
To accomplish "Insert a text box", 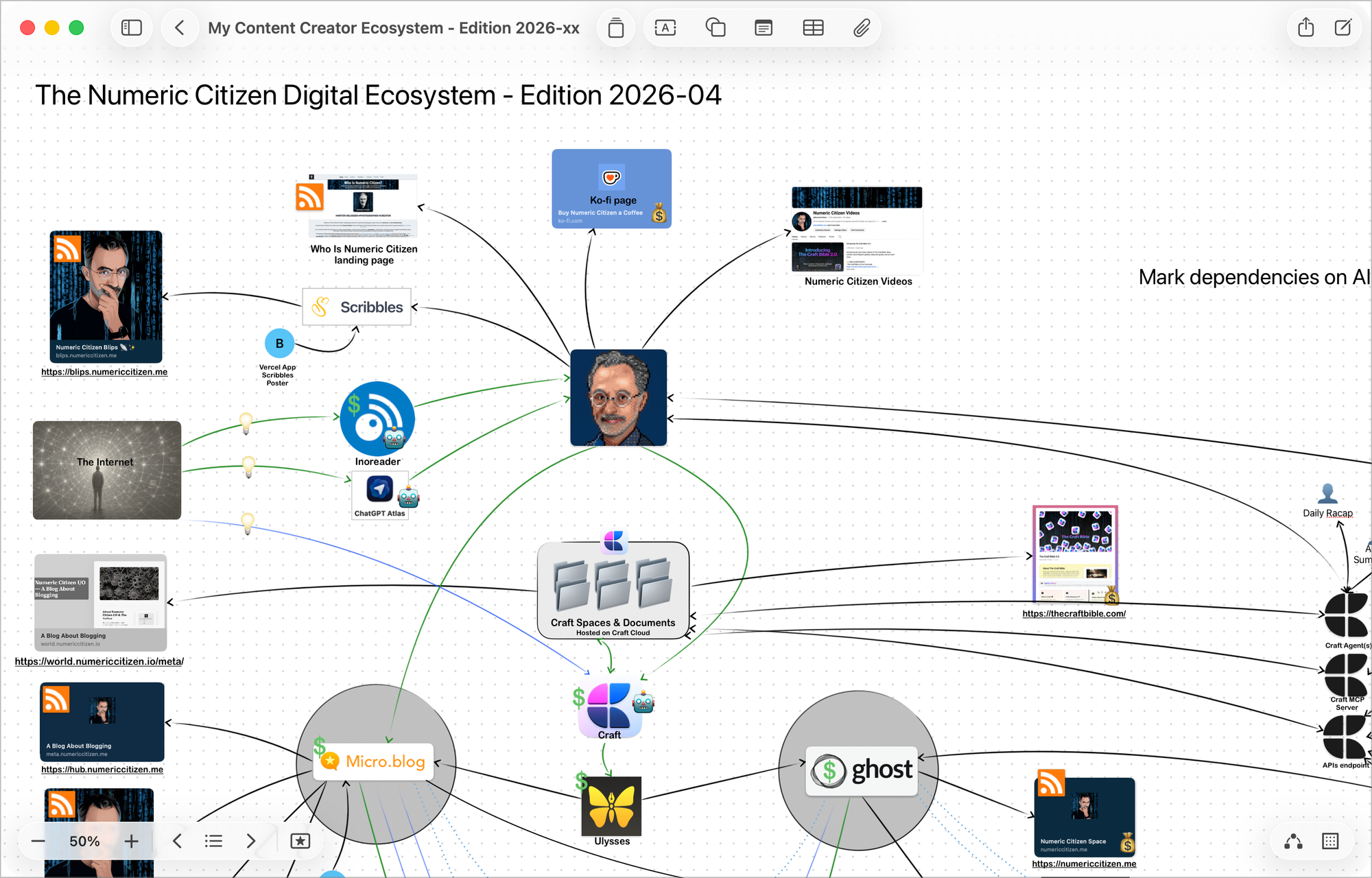I will [665, 28].
